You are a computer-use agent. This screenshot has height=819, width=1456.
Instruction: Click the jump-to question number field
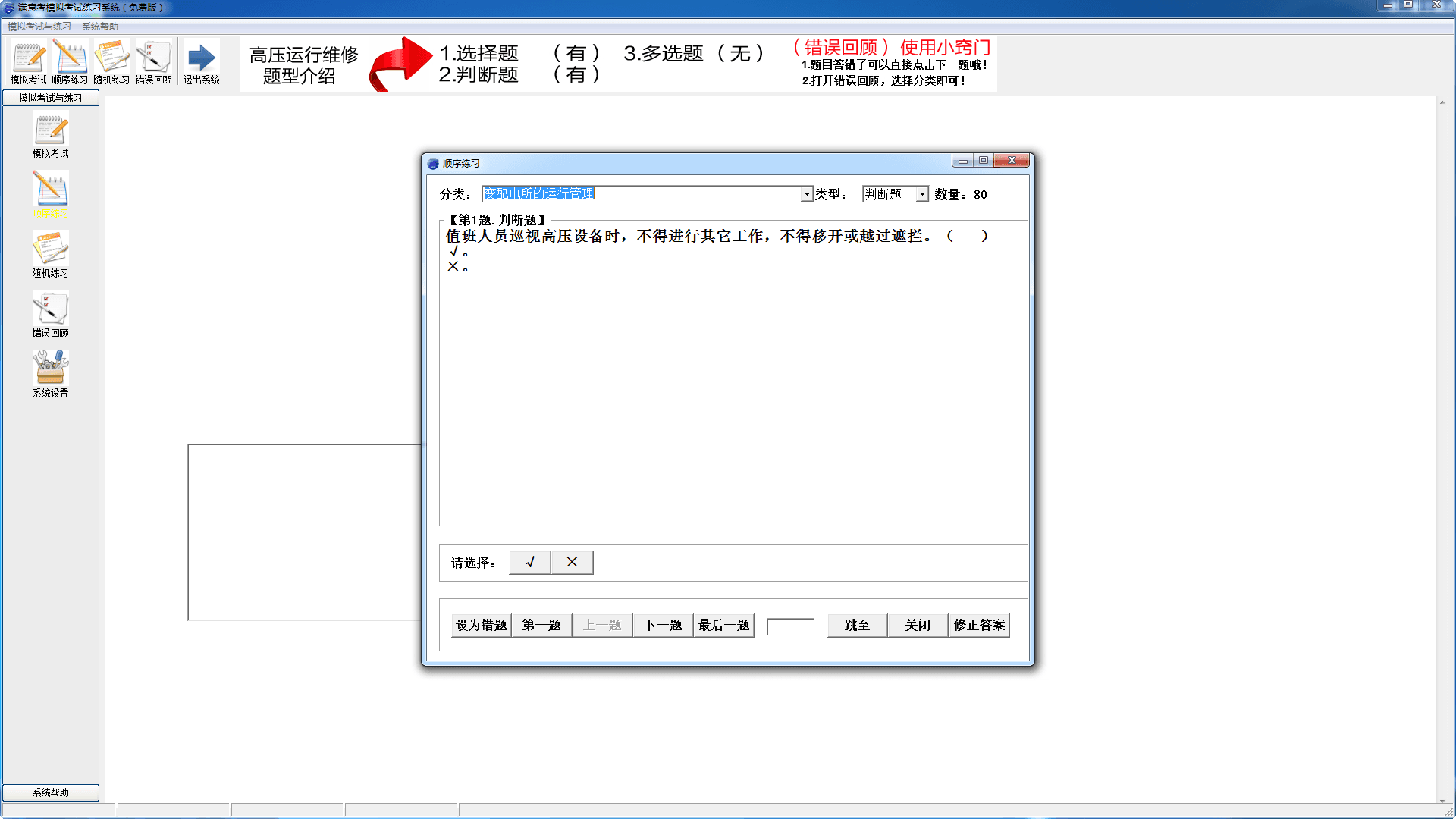pos(790,626)
